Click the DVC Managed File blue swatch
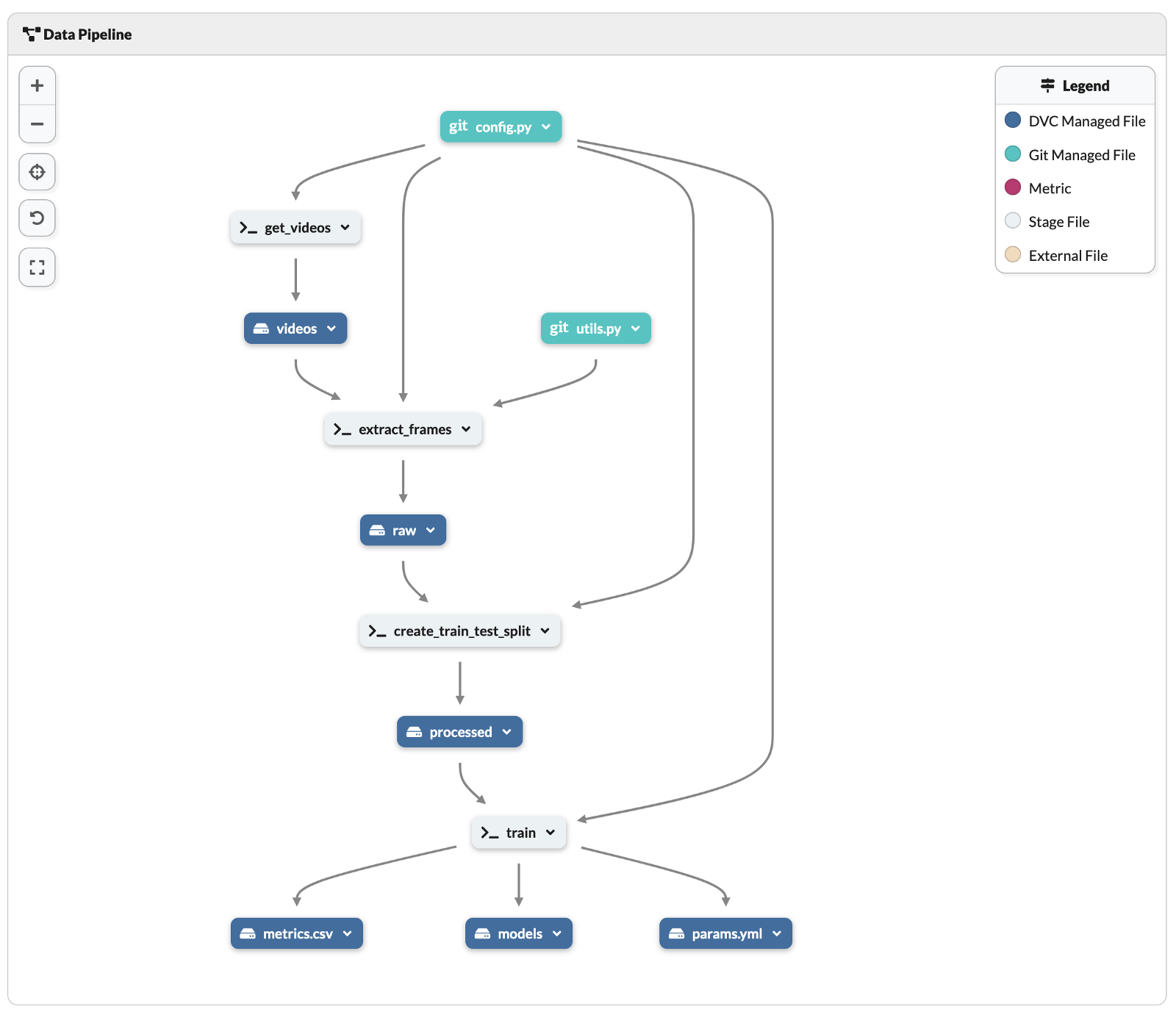This screenshot has width=1176, height=1012. [x=1013, y=120]
